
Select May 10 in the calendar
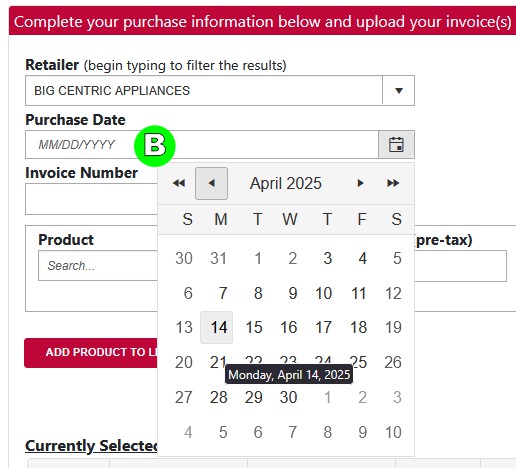pos(393,432)
